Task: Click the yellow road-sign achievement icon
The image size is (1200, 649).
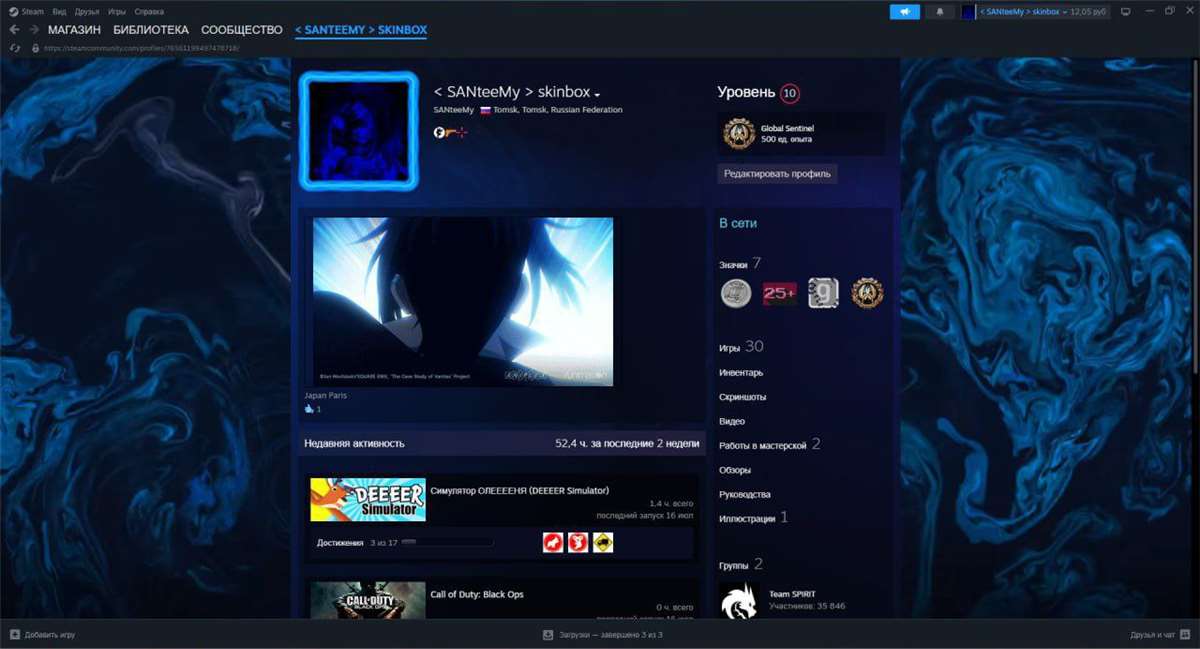Action: pyautogui.click(x=602, y=542)
